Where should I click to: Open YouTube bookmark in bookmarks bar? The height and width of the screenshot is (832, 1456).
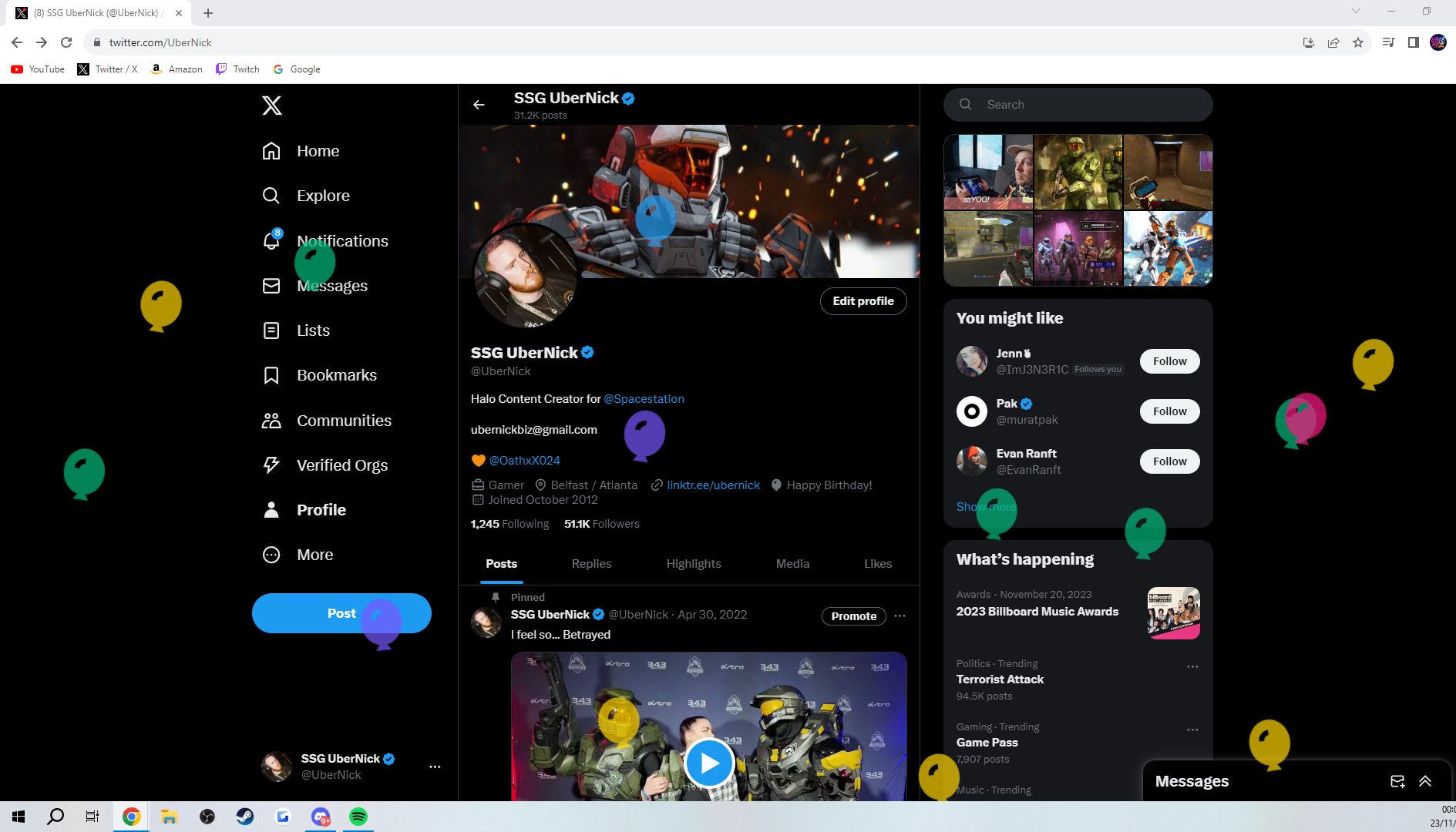(x=38, y=69)
